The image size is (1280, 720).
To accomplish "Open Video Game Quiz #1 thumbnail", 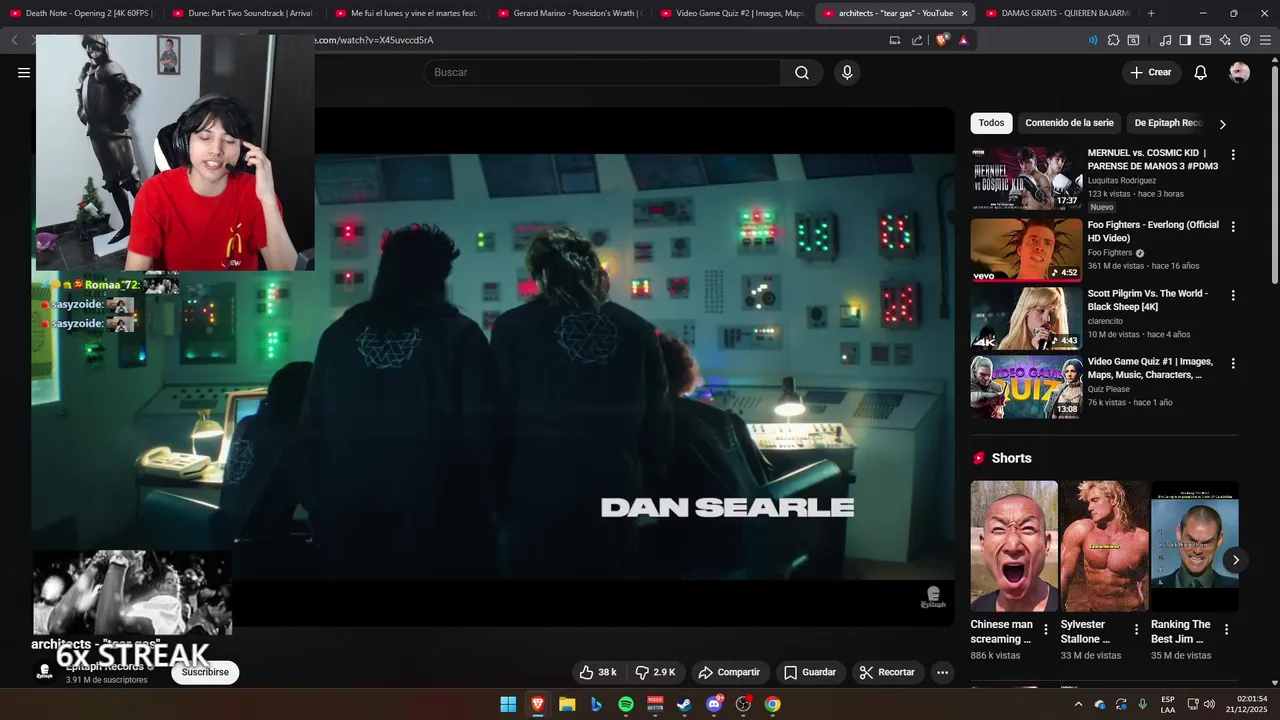I will point(1026,387).
